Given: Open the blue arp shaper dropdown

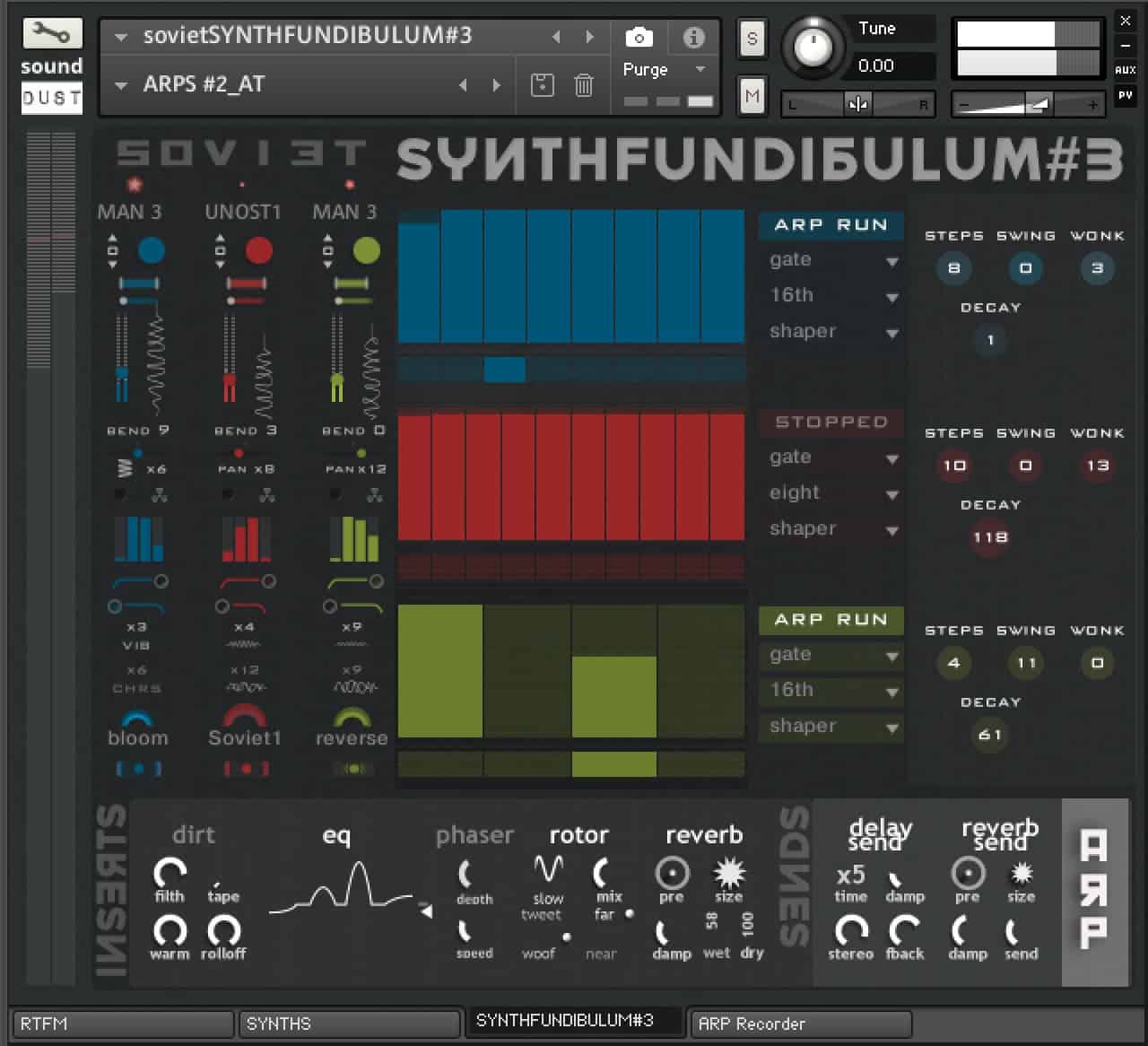Looking at the screenshot, I should tap(831, 331).
